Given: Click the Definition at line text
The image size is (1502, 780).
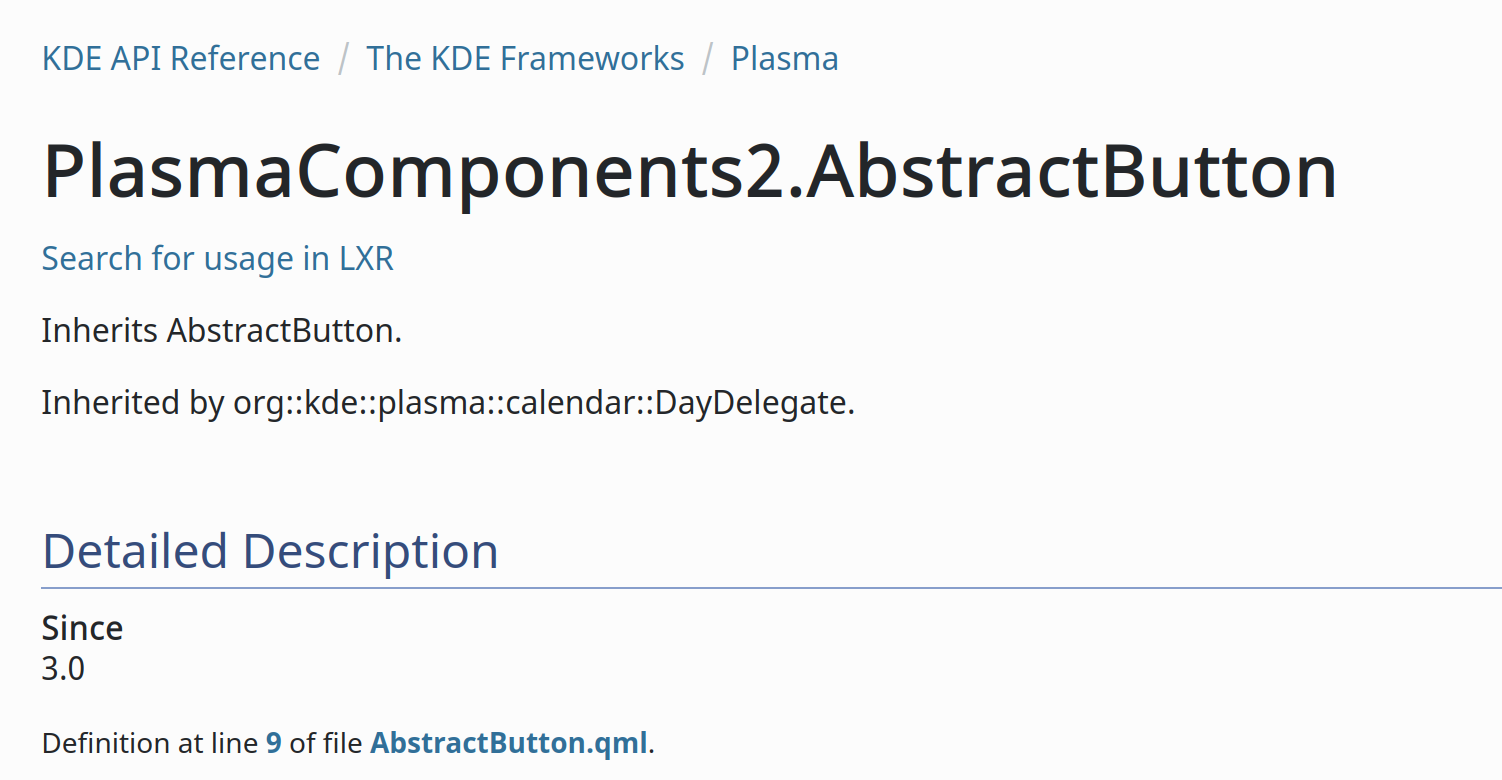Looking at the screenshot, I should point(151,743).
